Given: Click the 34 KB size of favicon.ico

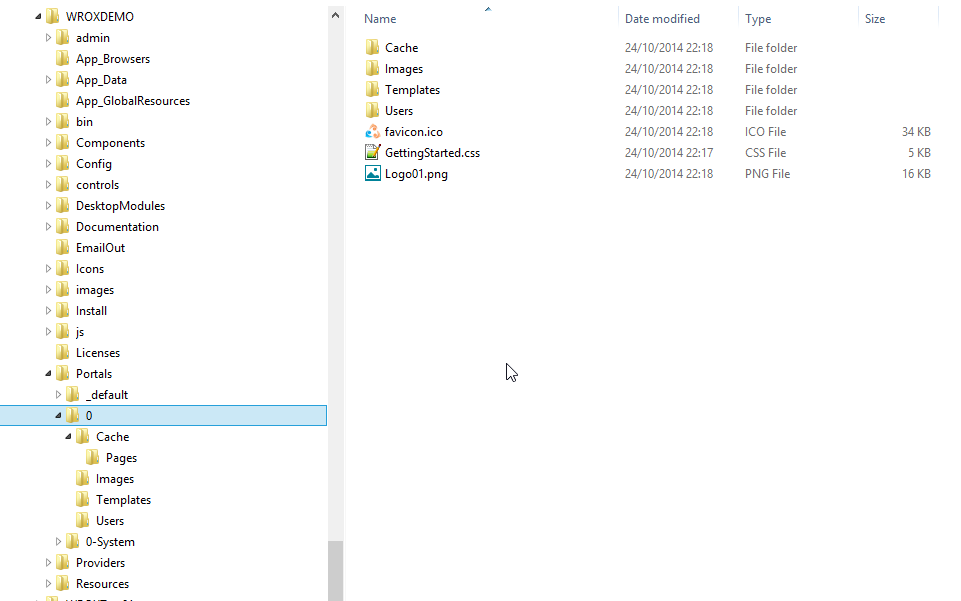Looking at the screenshot, I should tap(916, 132).
